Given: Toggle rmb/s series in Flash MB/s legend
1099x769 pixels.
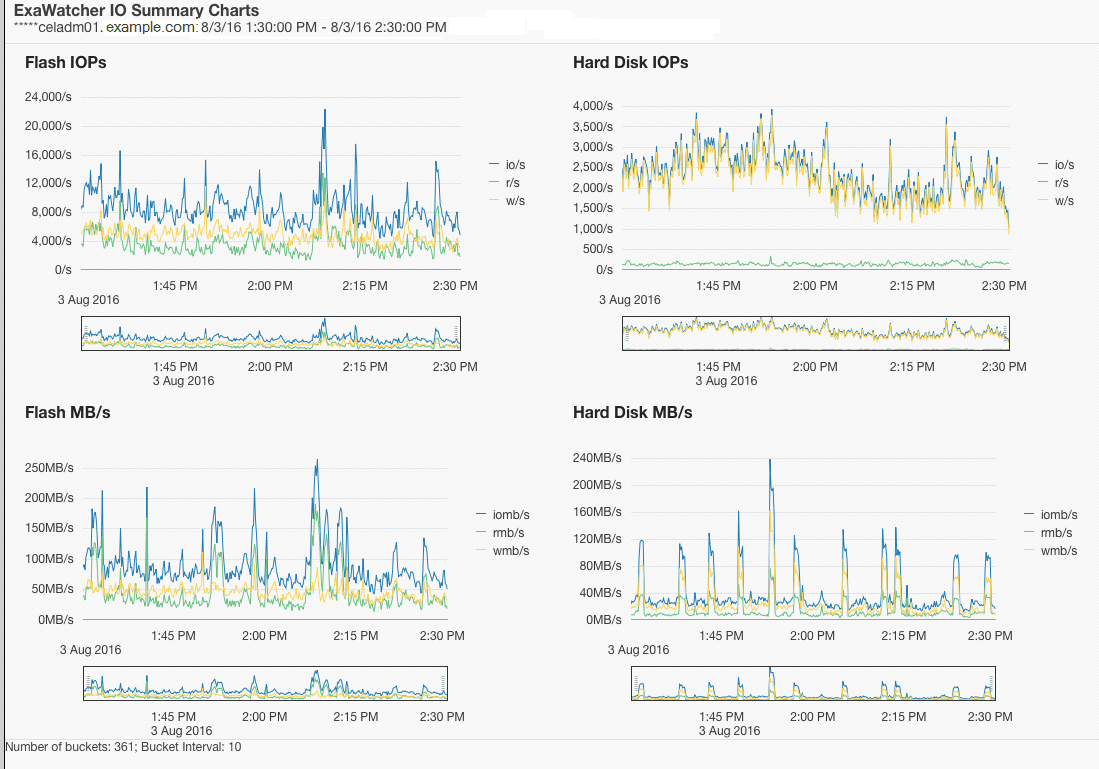Looking at the screenshot, I should (500, 533).
